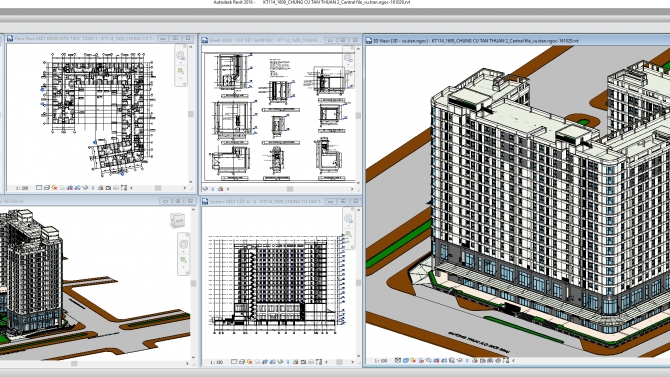Expand navigation wheel dropdown in floor plan view
The width and height of the screenshot is (670, 377).
(x=181, y=62)
